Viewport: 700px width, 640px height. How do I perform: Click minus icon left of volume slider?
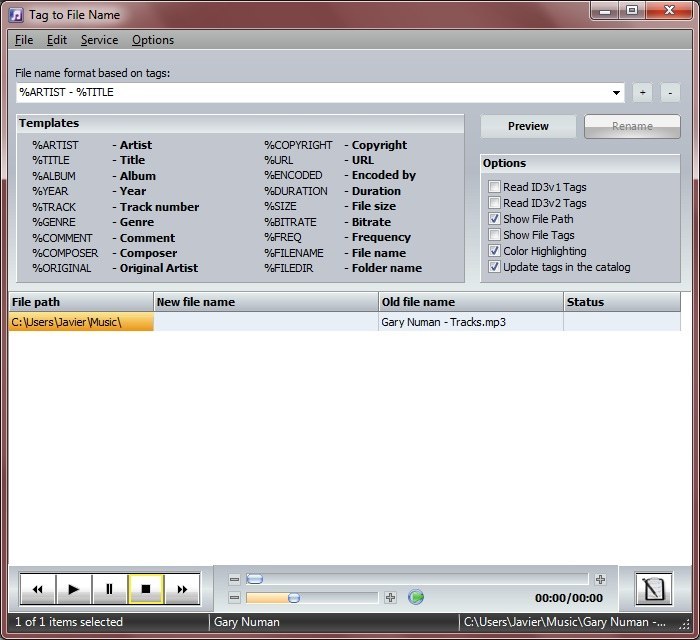(234, 597)
